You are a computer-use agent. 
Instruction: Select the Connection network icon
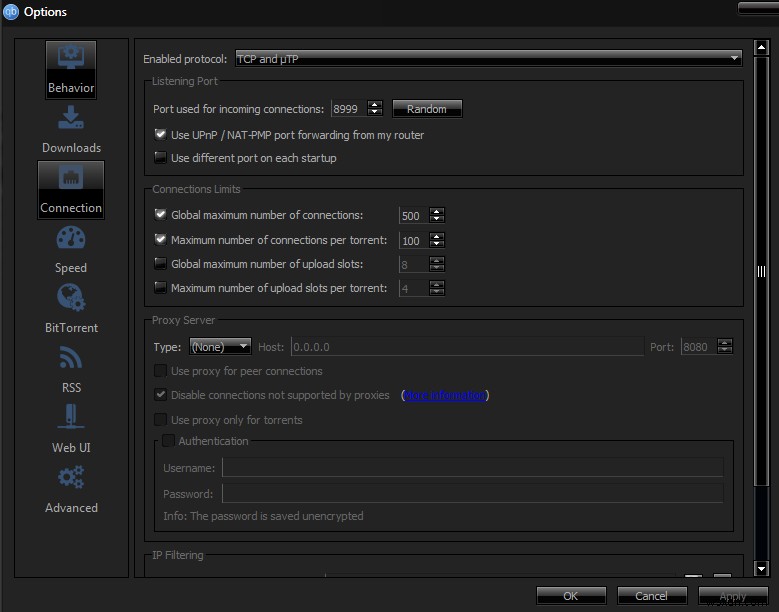point(71,177)
